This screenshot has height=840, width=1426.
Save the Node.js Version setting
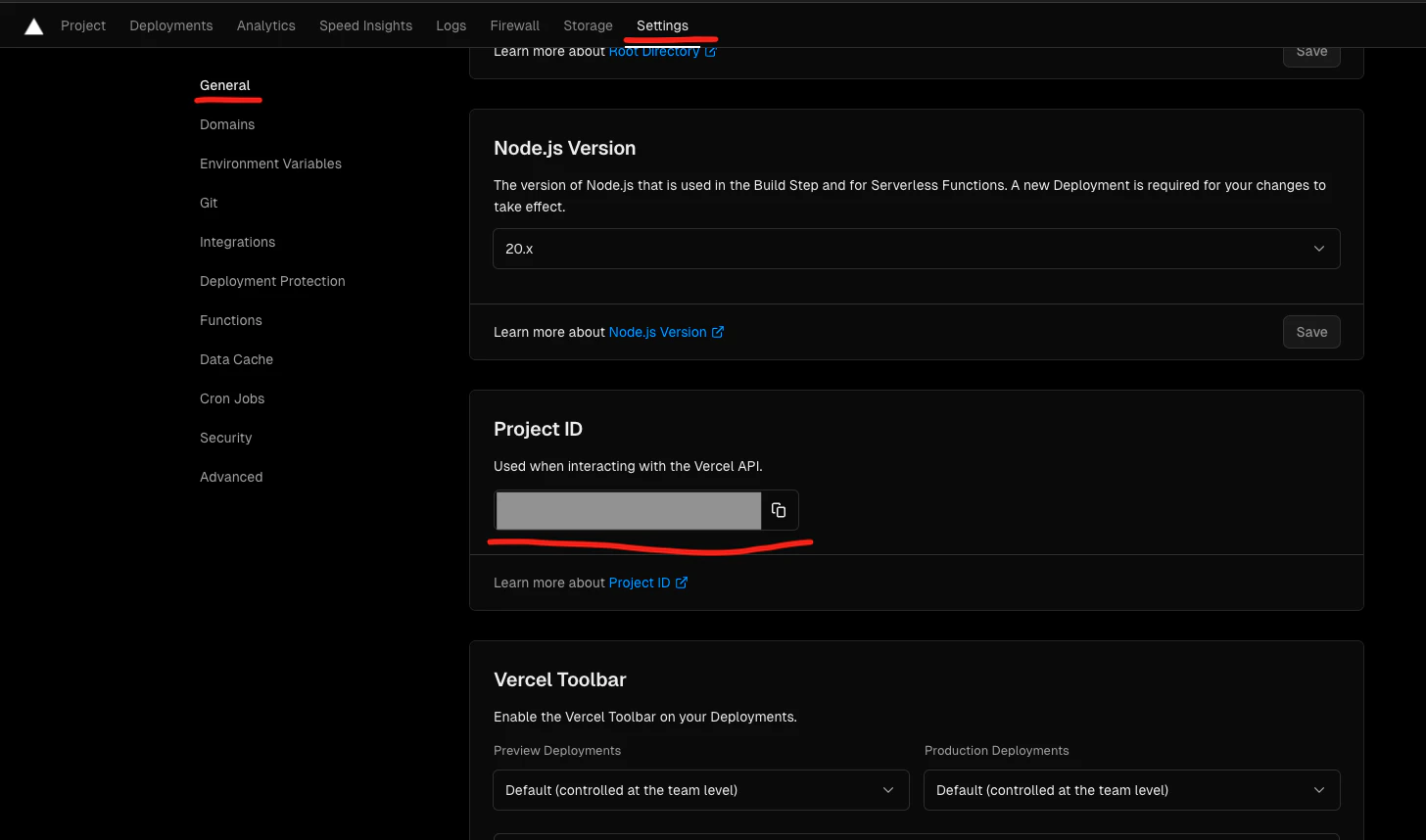pyautogui.click(x=1311, y=332)
